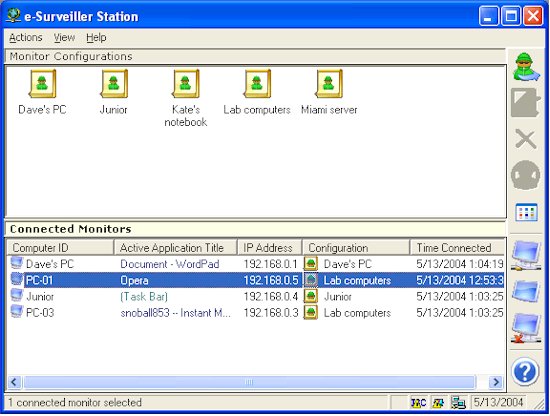Click the gray X delete icon in sidebar
Image resolution: width=550 pixels, height=416 pixels.
[525, 139]
